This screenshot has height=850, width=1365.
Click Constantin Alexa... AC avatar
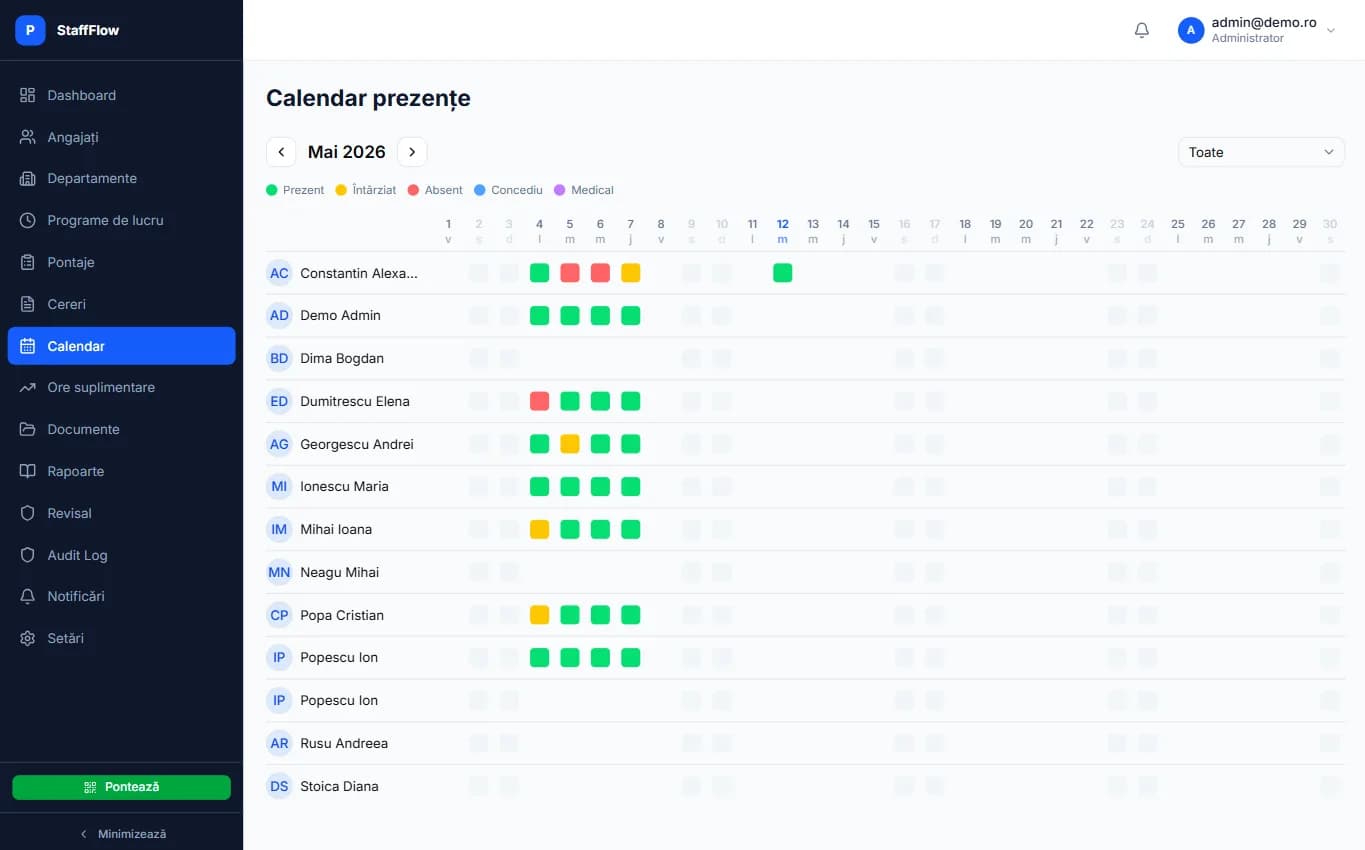pyautogui.click(x=279, y=273)
